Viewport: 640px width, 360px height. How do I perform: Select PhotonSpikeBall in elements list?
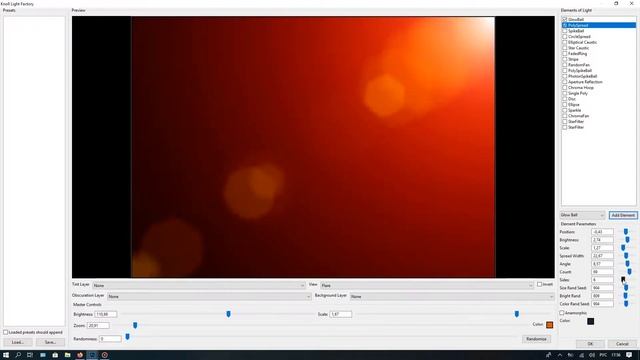pyautogui.click(x=582, y=76)
